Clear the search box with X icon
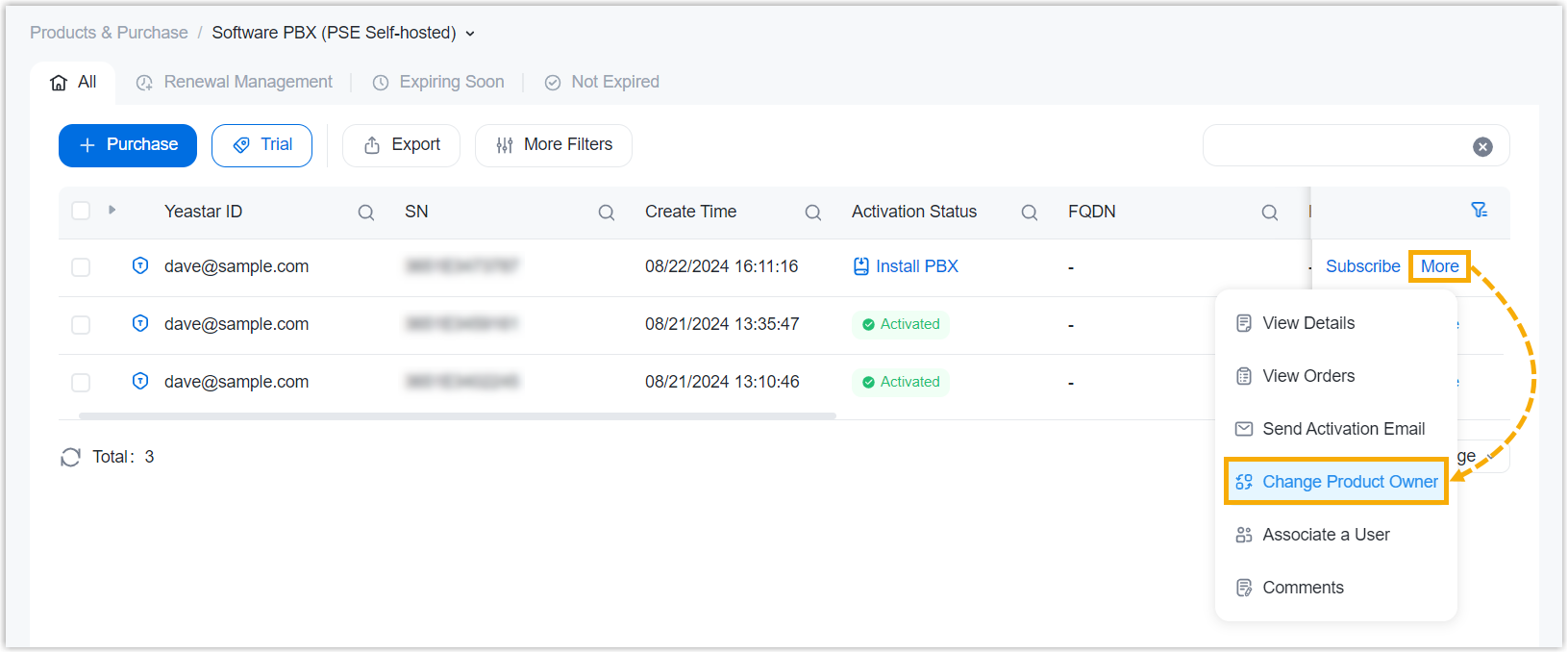Screen dimensions: 1568x653 click(x=1482, y=146)
